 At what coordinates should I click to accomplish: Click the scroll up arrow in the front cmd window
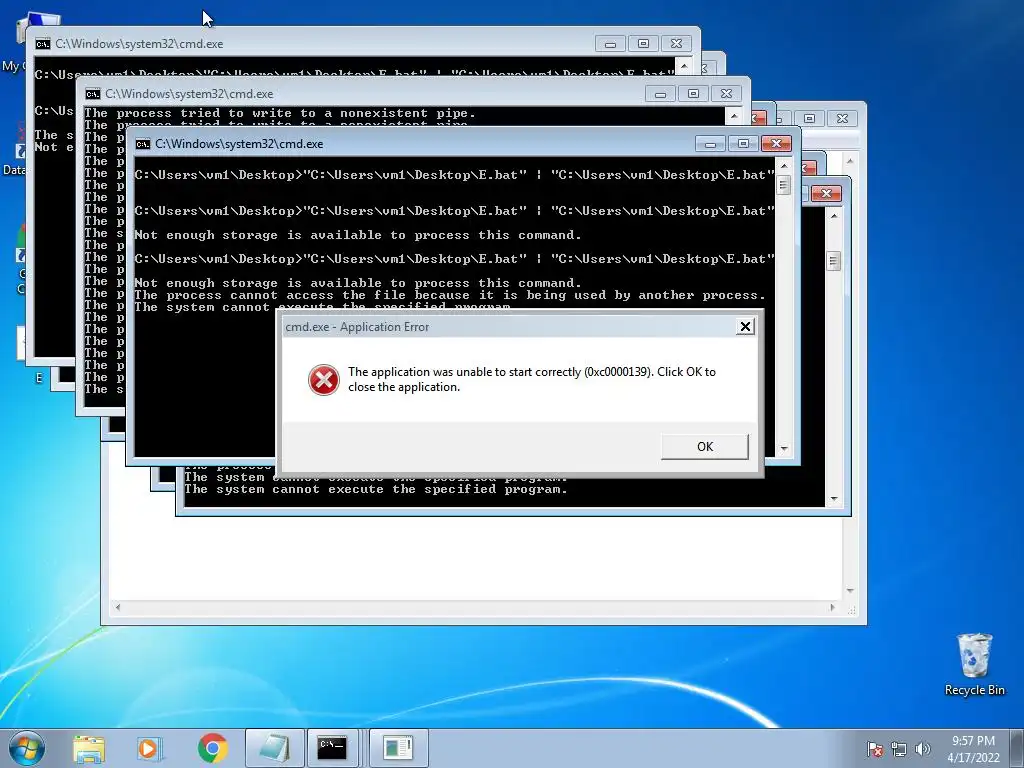click(784, 166)
